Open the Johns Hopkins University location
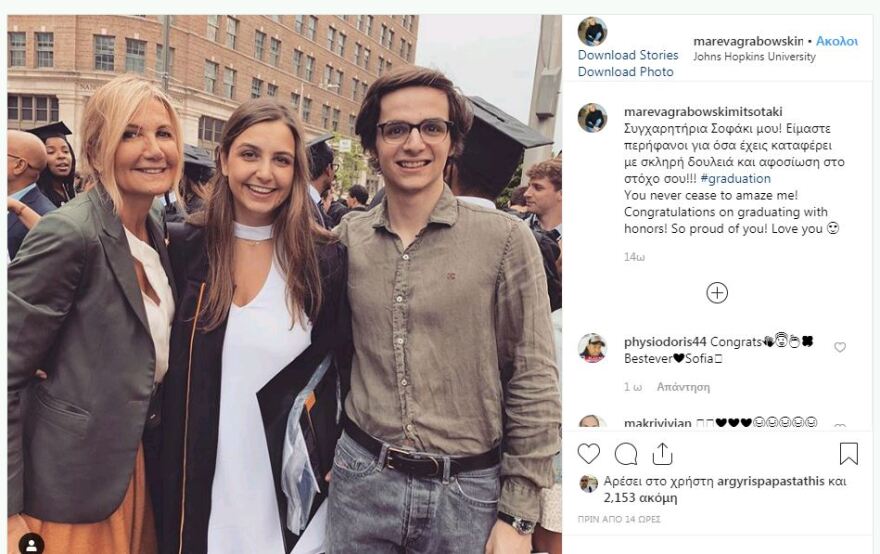 [754, 57]
